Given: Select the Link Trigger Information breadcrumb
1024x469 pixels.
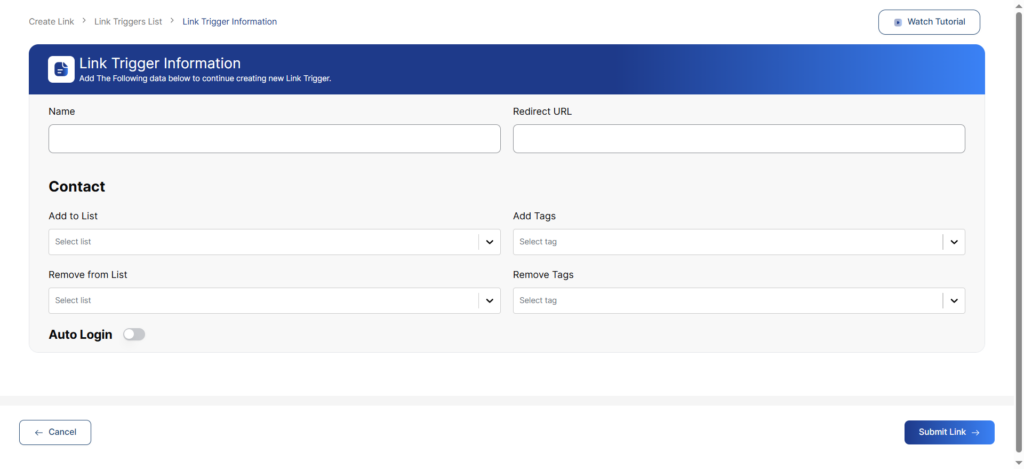Looking at the screenshot, I should pos(230,21).
